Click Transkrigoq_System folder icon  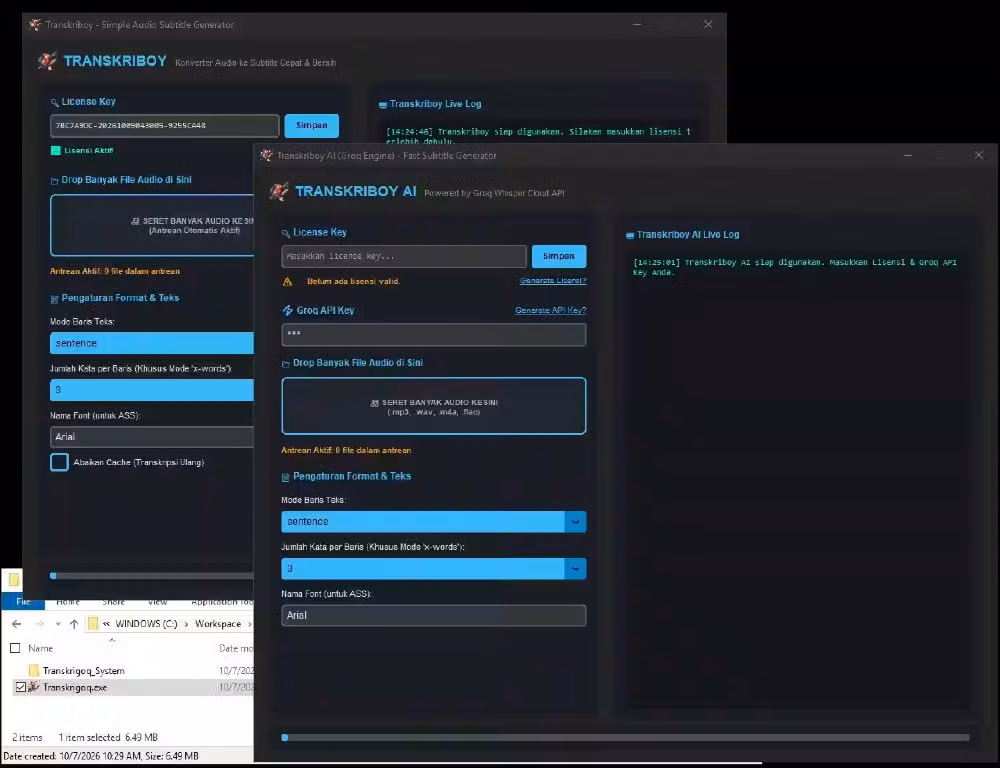[34, 670]
